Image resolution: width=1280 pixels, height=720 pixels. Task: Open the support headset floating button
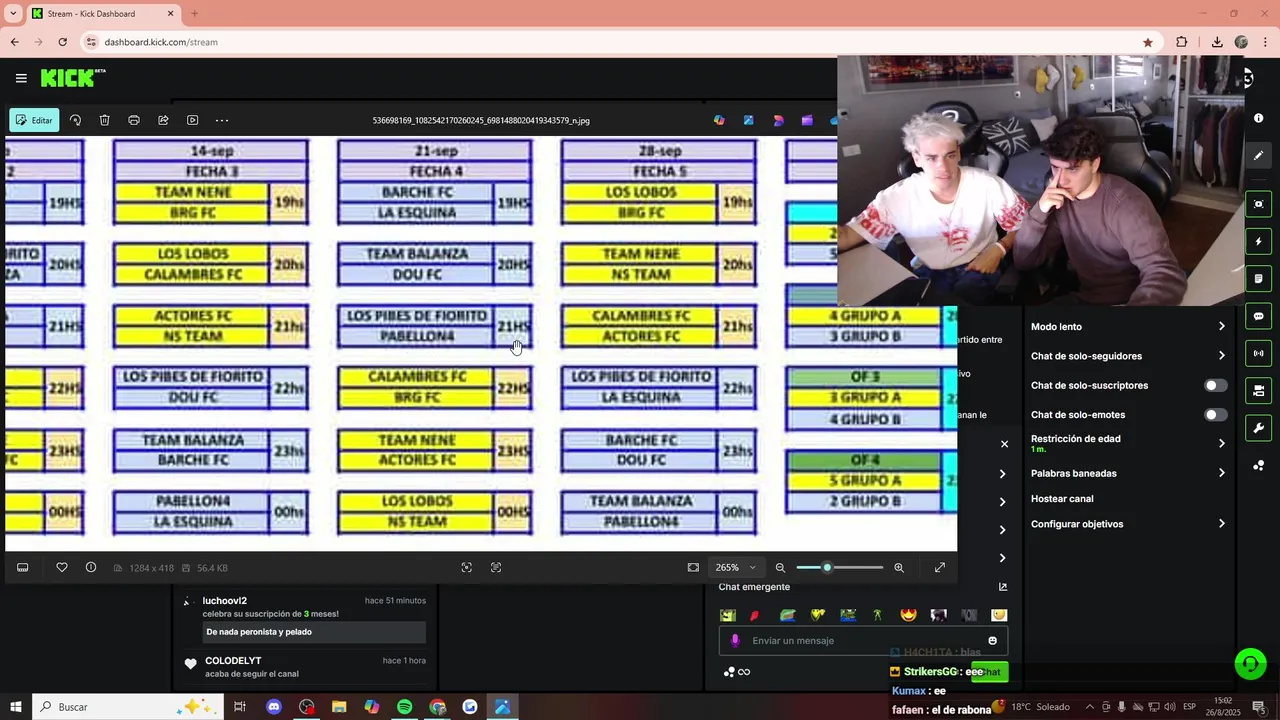(1250, 664)
